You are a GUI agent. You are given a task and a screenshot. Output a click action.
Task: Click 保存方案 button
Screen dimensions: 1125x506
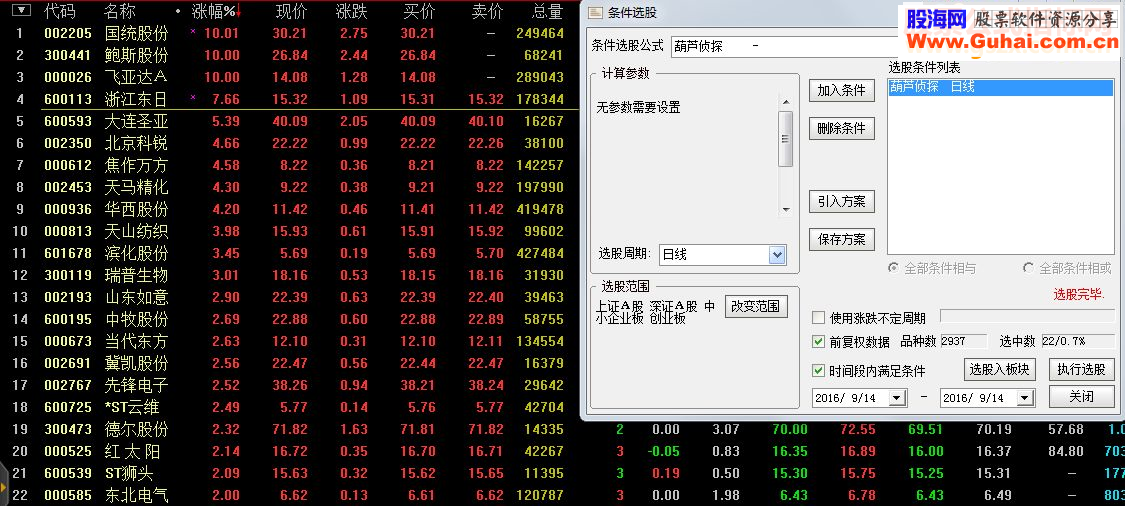pyautogui.click(x=842, y=240)
